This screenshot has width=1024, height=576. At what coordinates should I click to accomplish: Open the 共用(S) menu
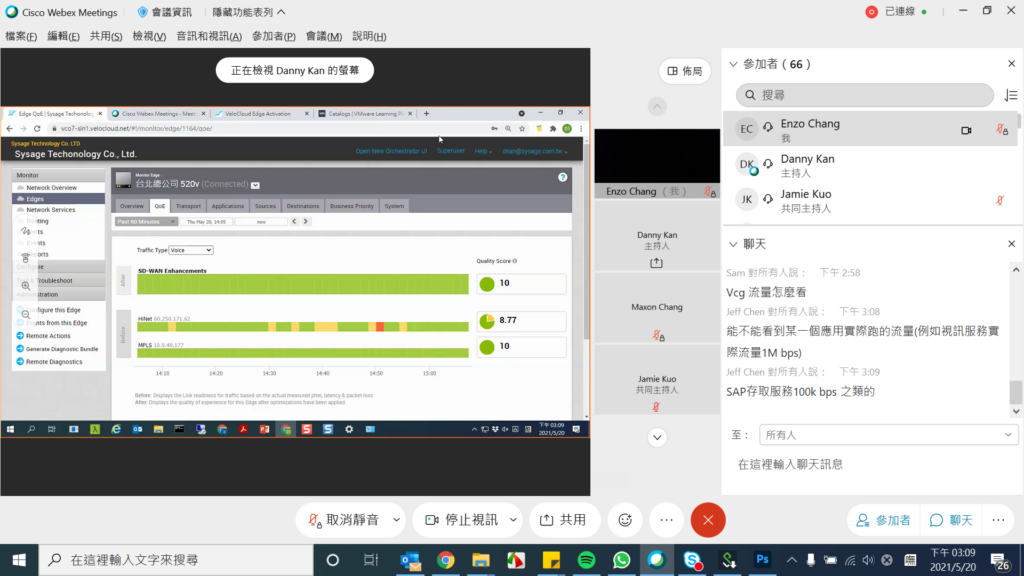click(x=106, y=37)
